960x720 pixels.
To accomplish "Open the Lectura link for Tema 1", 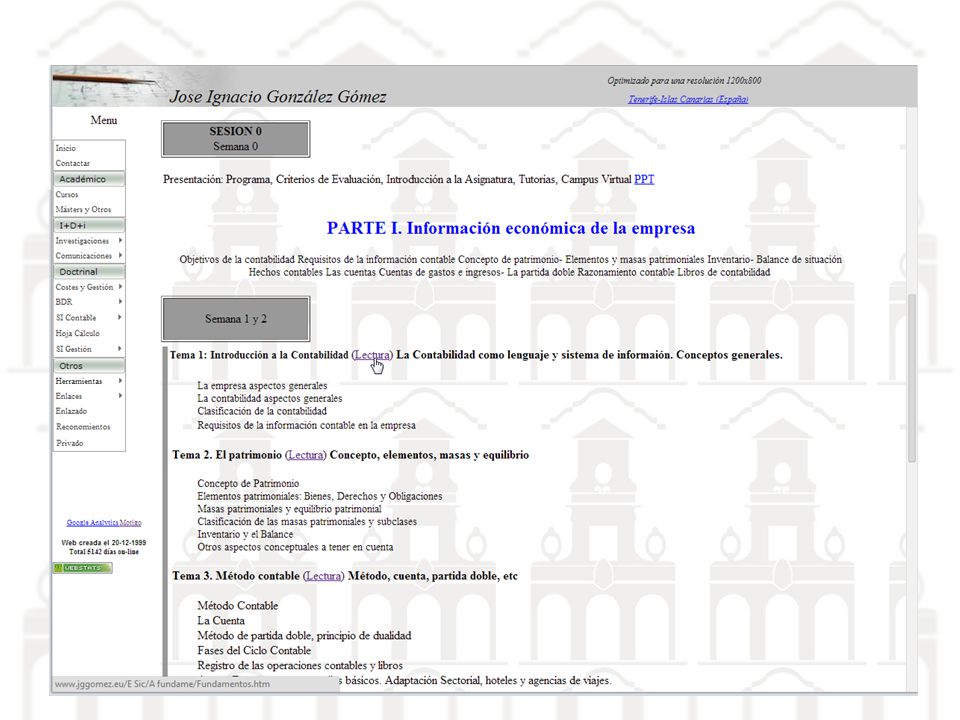I will pos(372,355).
